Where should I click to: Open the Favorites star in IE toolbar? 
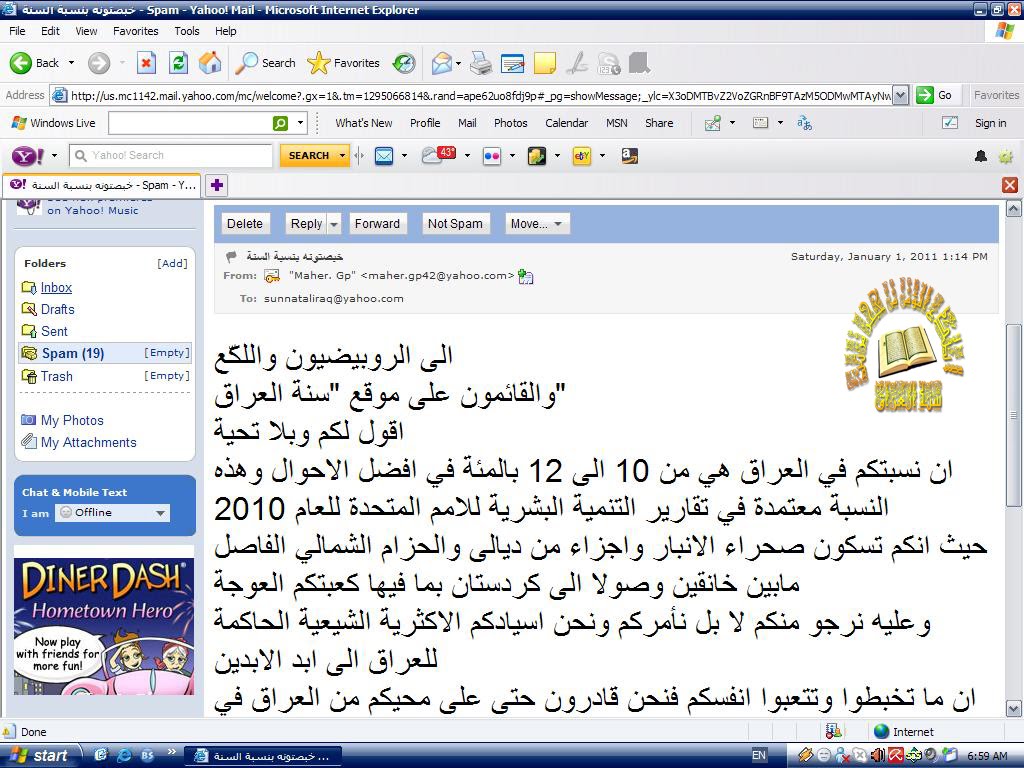click(318, 63)
